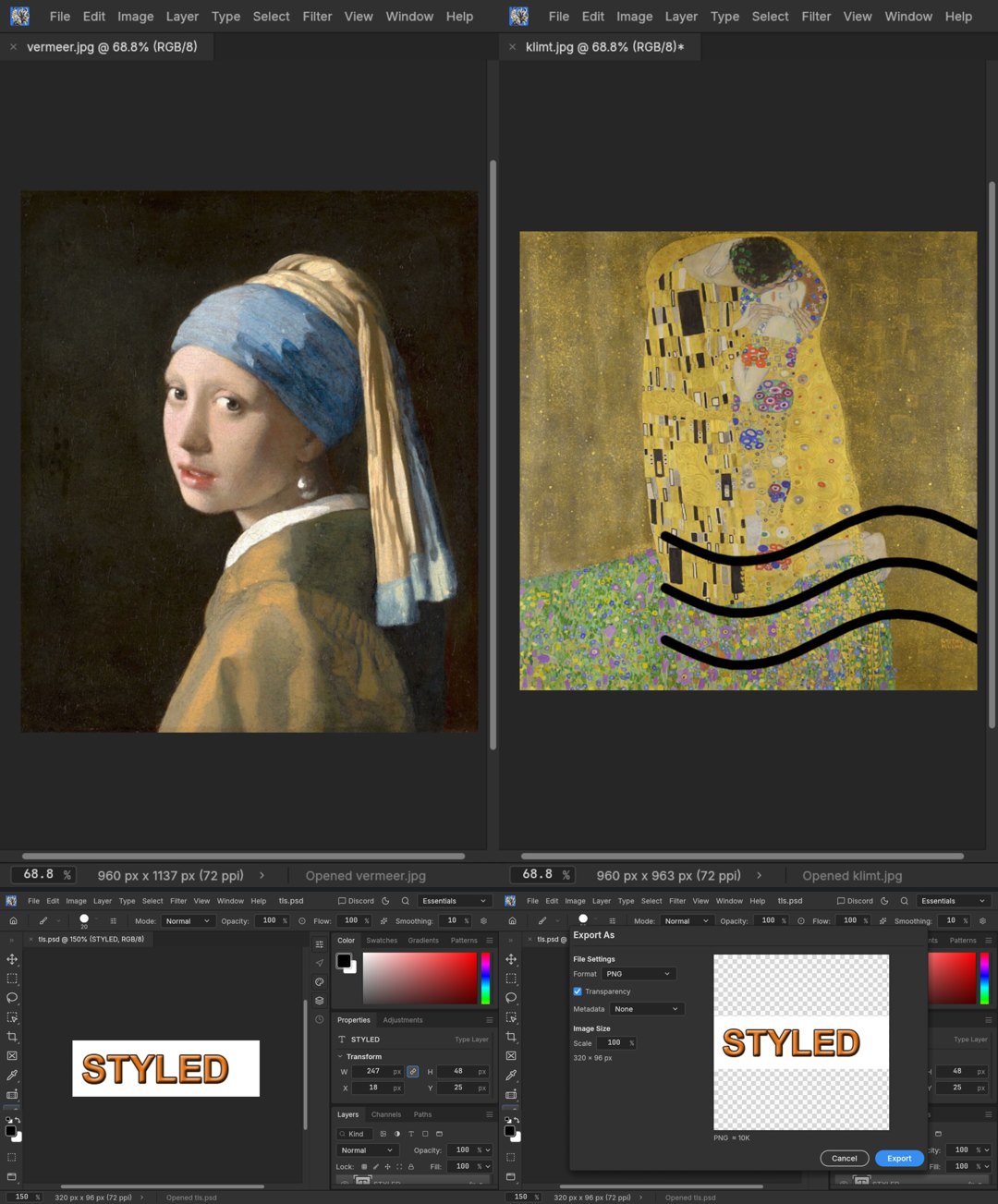Expand status bar arrow in vermeer.jpg window
The width and height of the screenshot is (998, 1204).
point(262,875)
